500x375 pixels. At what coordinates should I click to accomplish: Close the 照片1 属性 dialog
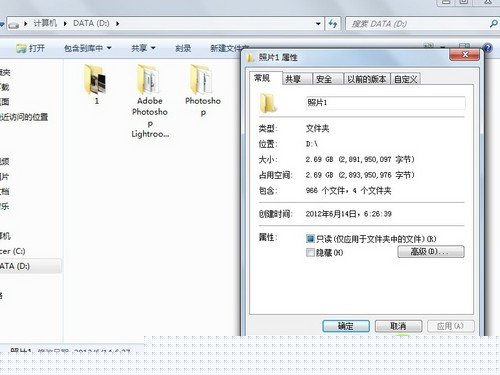[465, 54]
